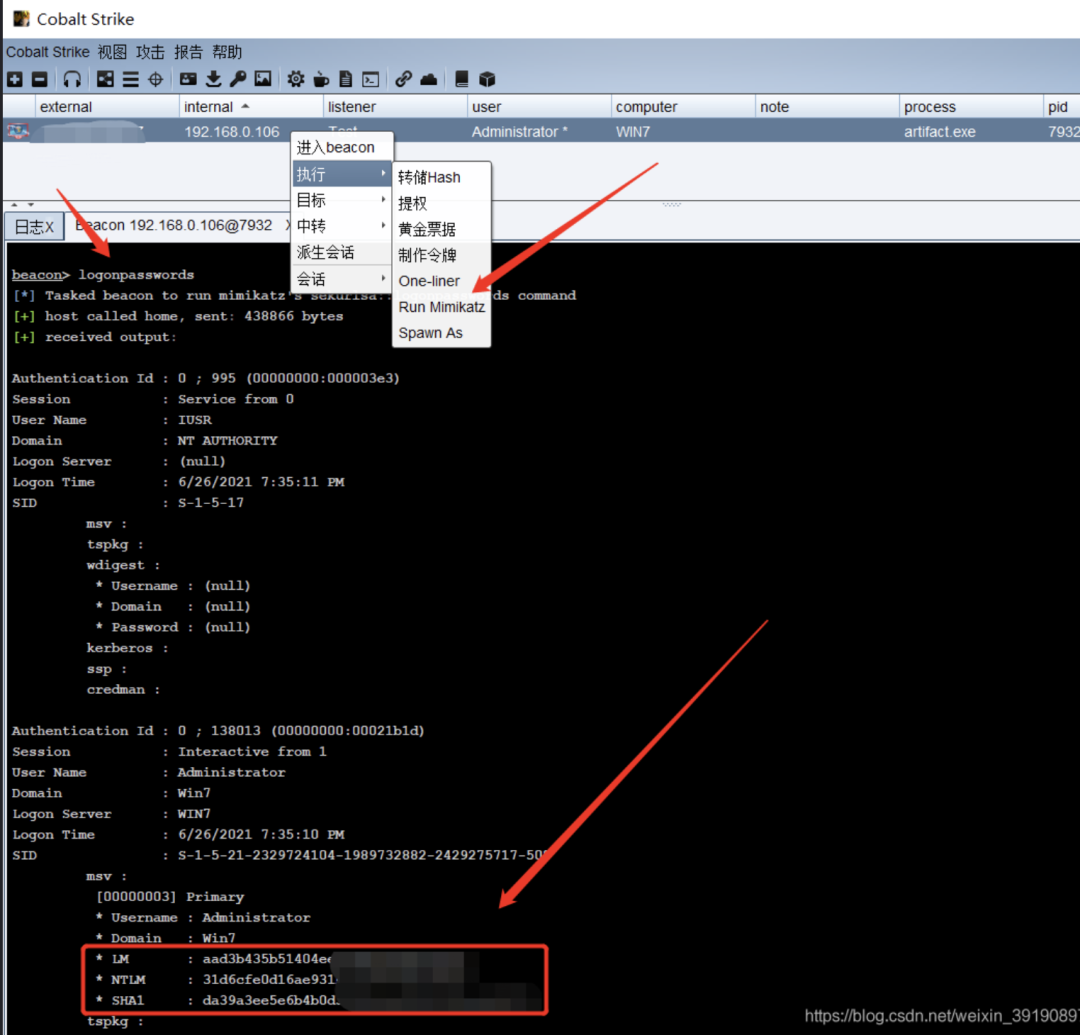Click the cloud web server management icon
This screenshot has width=1080, height=1035.
click(x=428, y=79)
